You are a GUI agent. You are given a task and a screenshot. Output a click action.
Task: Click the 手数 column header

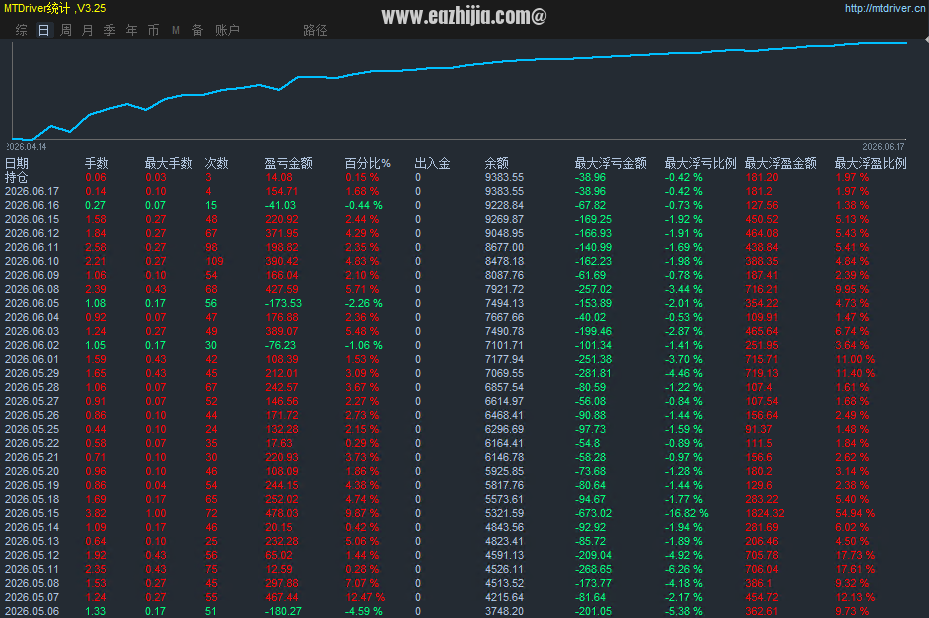(97, 163)
